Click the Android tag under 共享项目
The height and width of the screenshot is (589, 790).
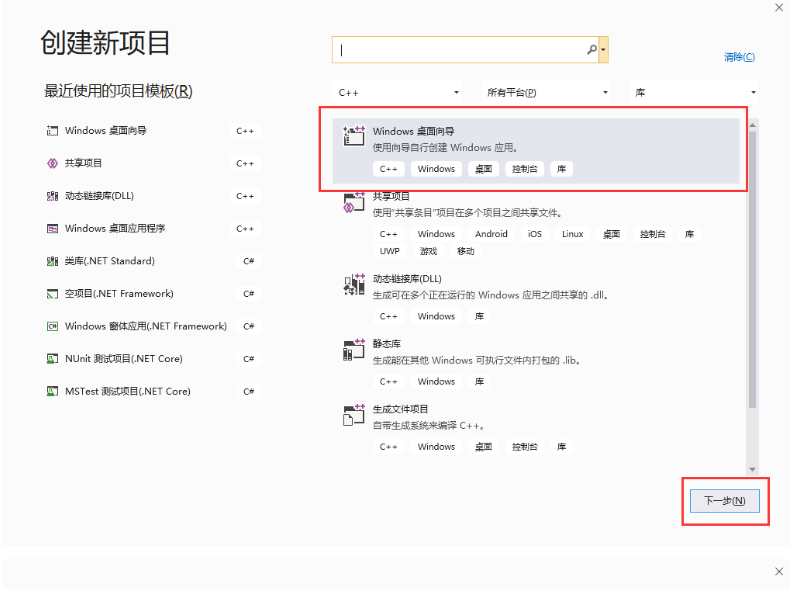pyautogui.click(x=491, y=234)
